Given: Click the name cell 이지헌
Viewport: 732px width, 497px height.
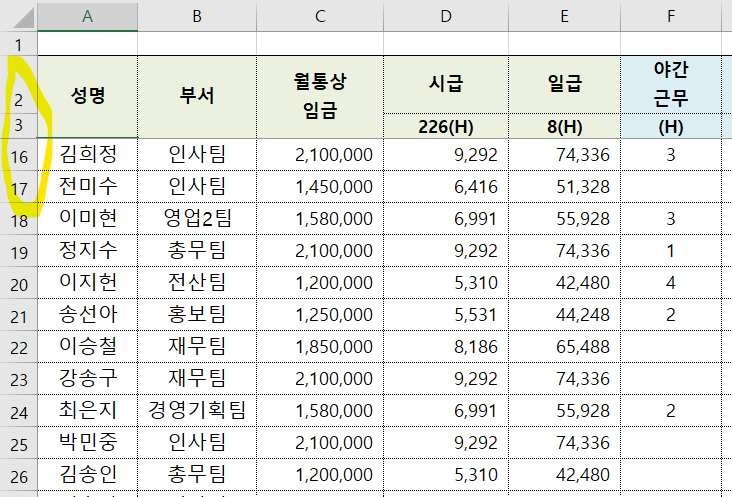Looking at the screenshot, I should coord(87,283).
